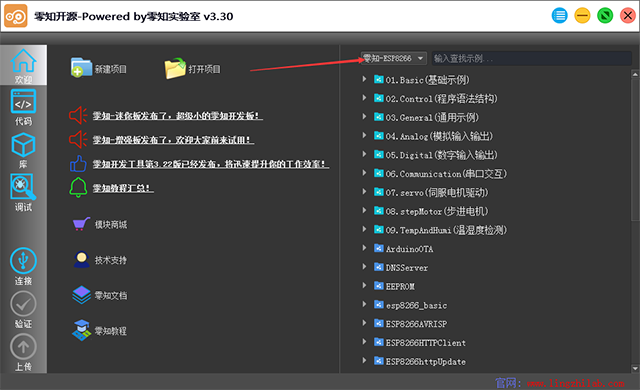Expand the 09.TempAndHumi tree node
The width and height of the screenshot is (640, 390).
click(x=364, y=229)
